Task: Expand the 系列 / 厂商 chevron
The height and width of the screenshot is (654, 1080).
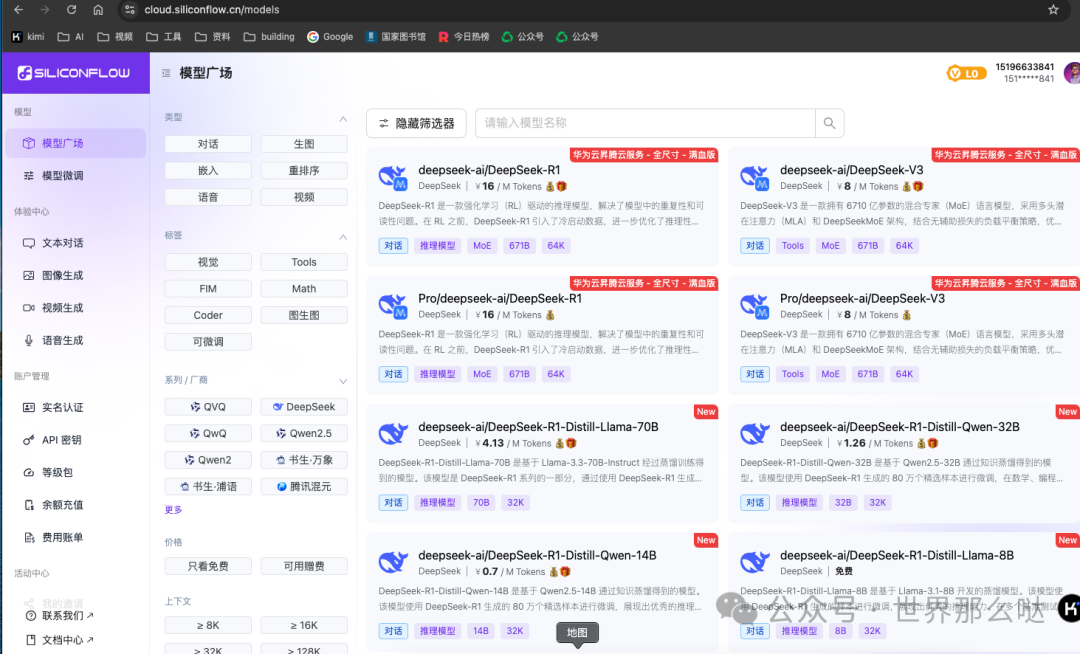Action: click(x=343, y=381)
